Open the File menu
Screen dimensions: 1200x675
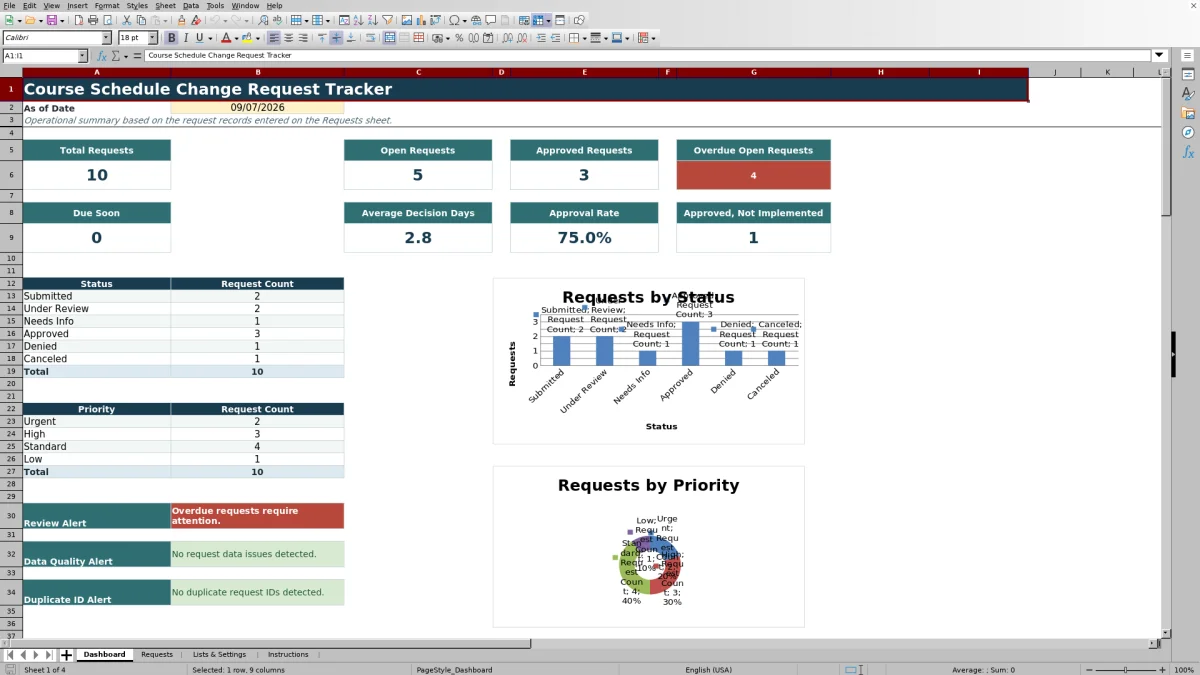[x=9, y=6]
